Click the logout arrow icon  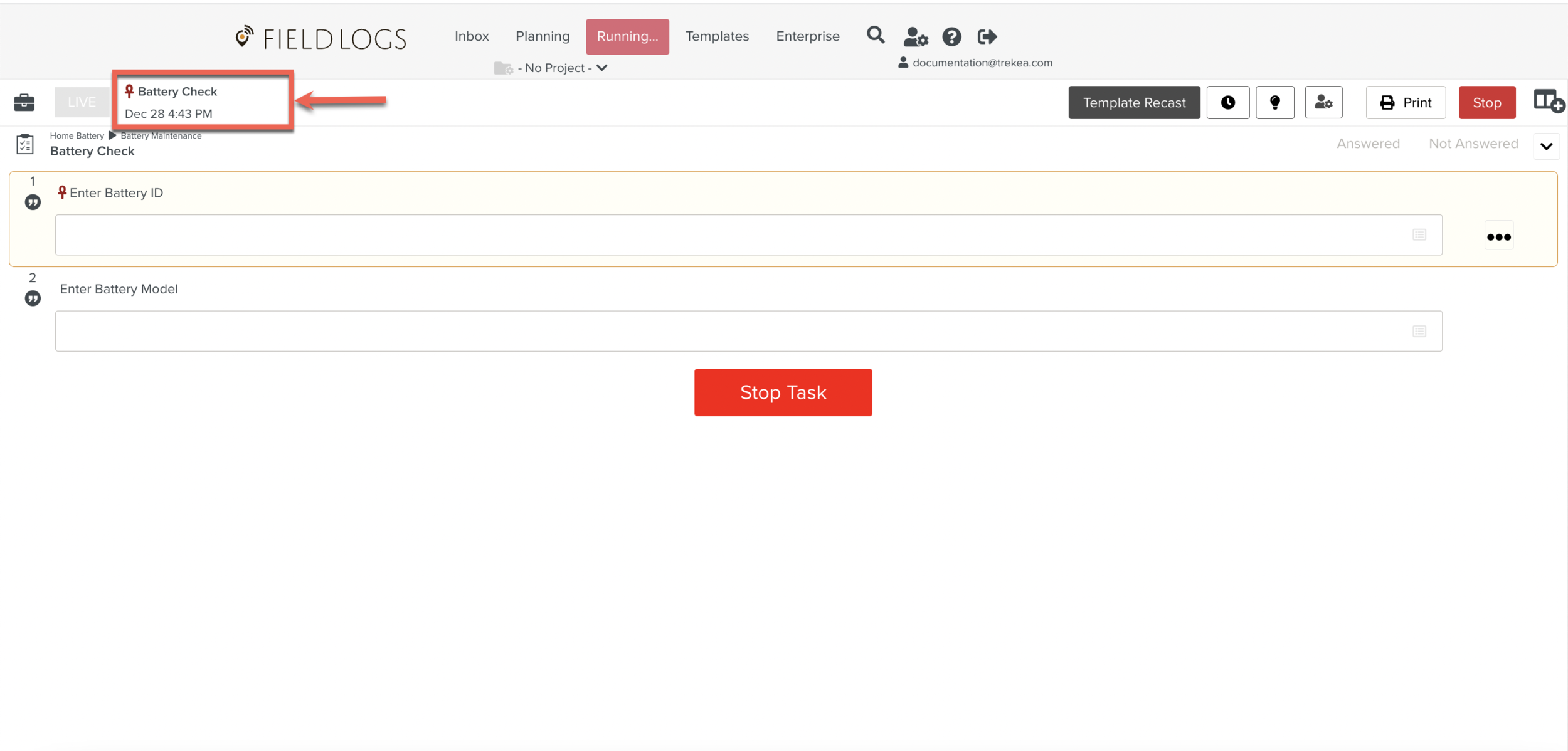point(987,37)
